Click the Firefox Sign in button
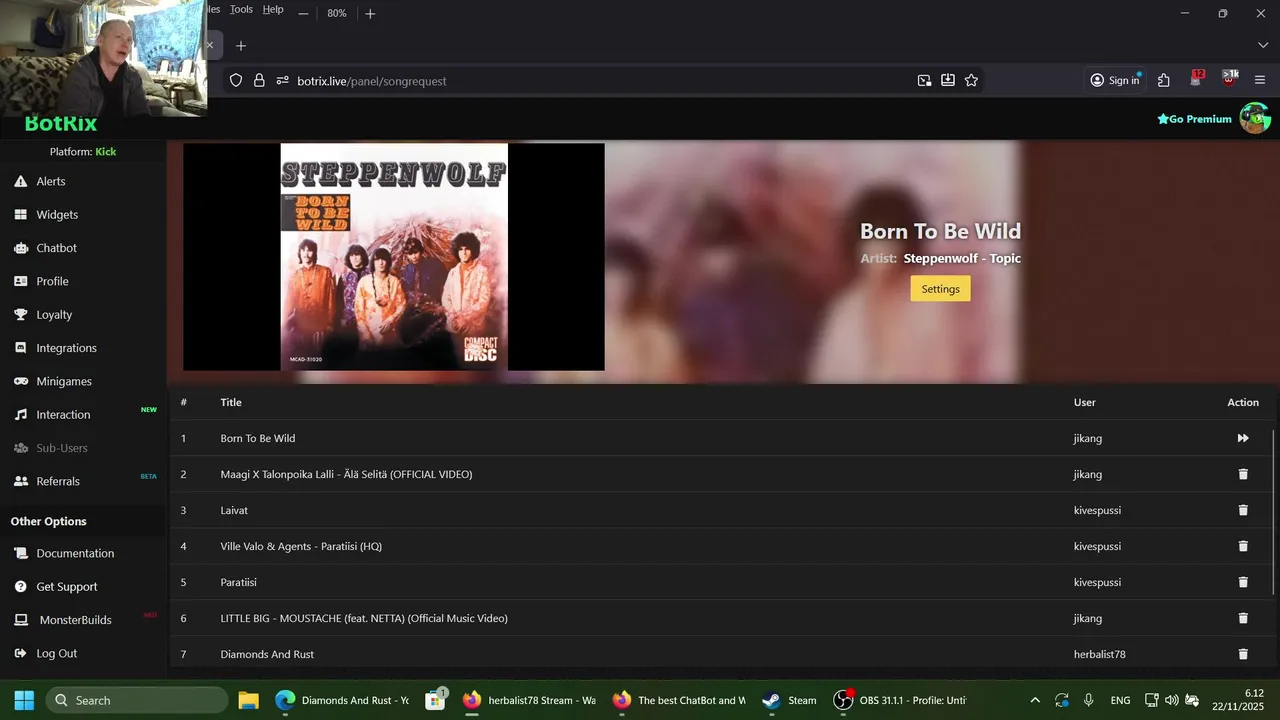The image size is (1280, 720). tap(1115, 80)
